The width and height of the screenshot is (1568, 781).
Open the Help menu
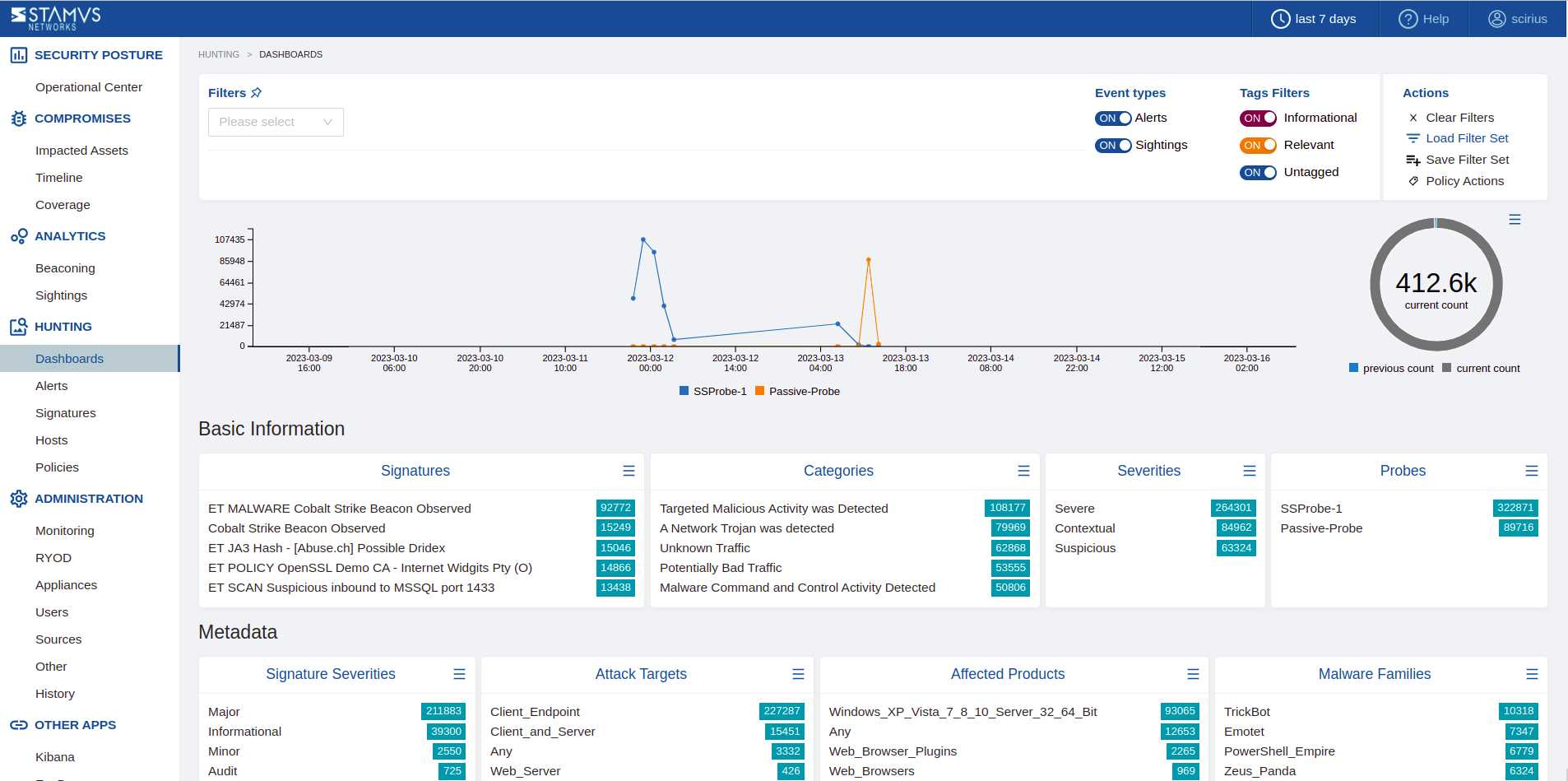(1424, 19)
